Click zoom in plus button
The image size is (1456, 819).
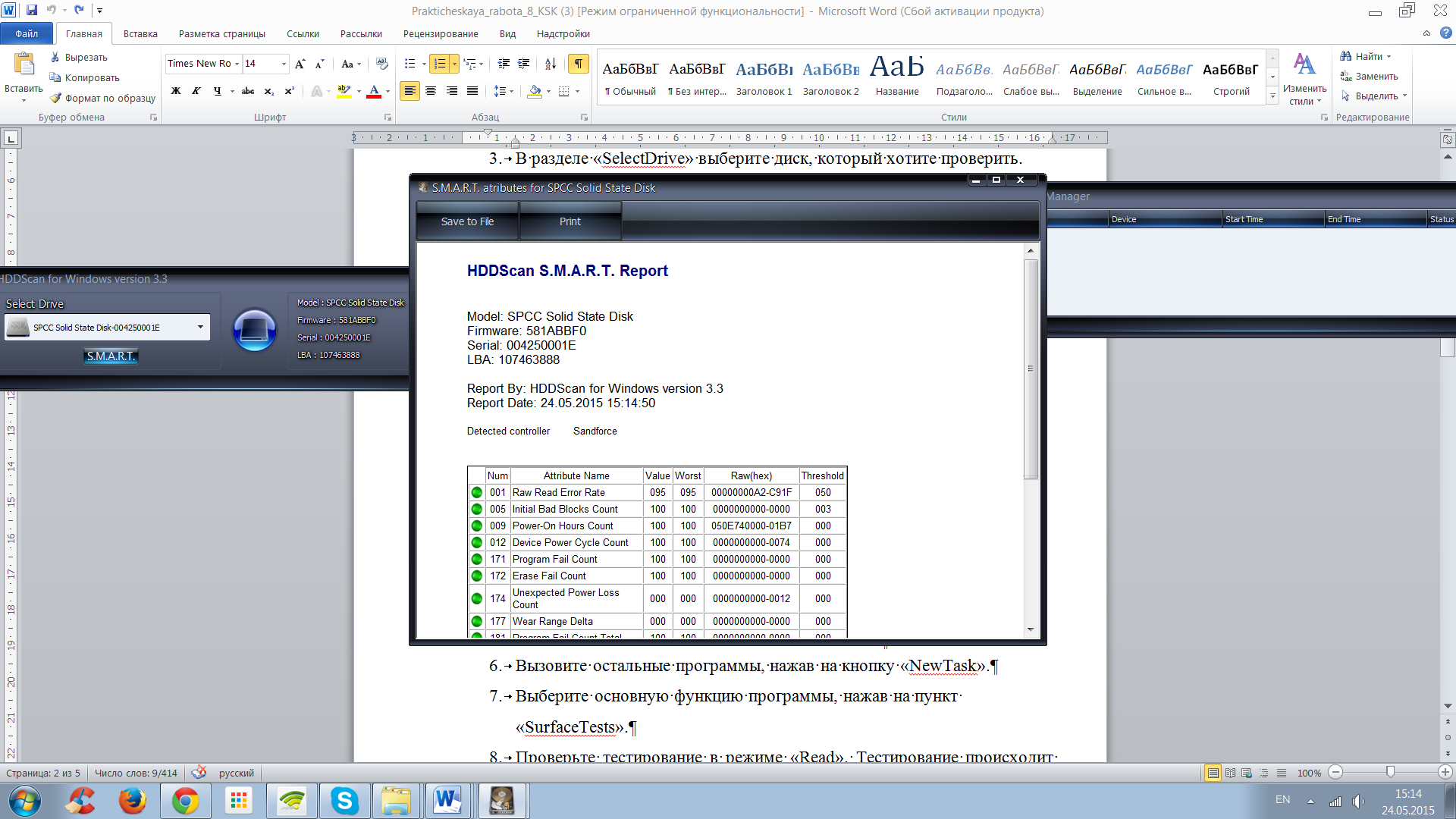pos(1445,772)
